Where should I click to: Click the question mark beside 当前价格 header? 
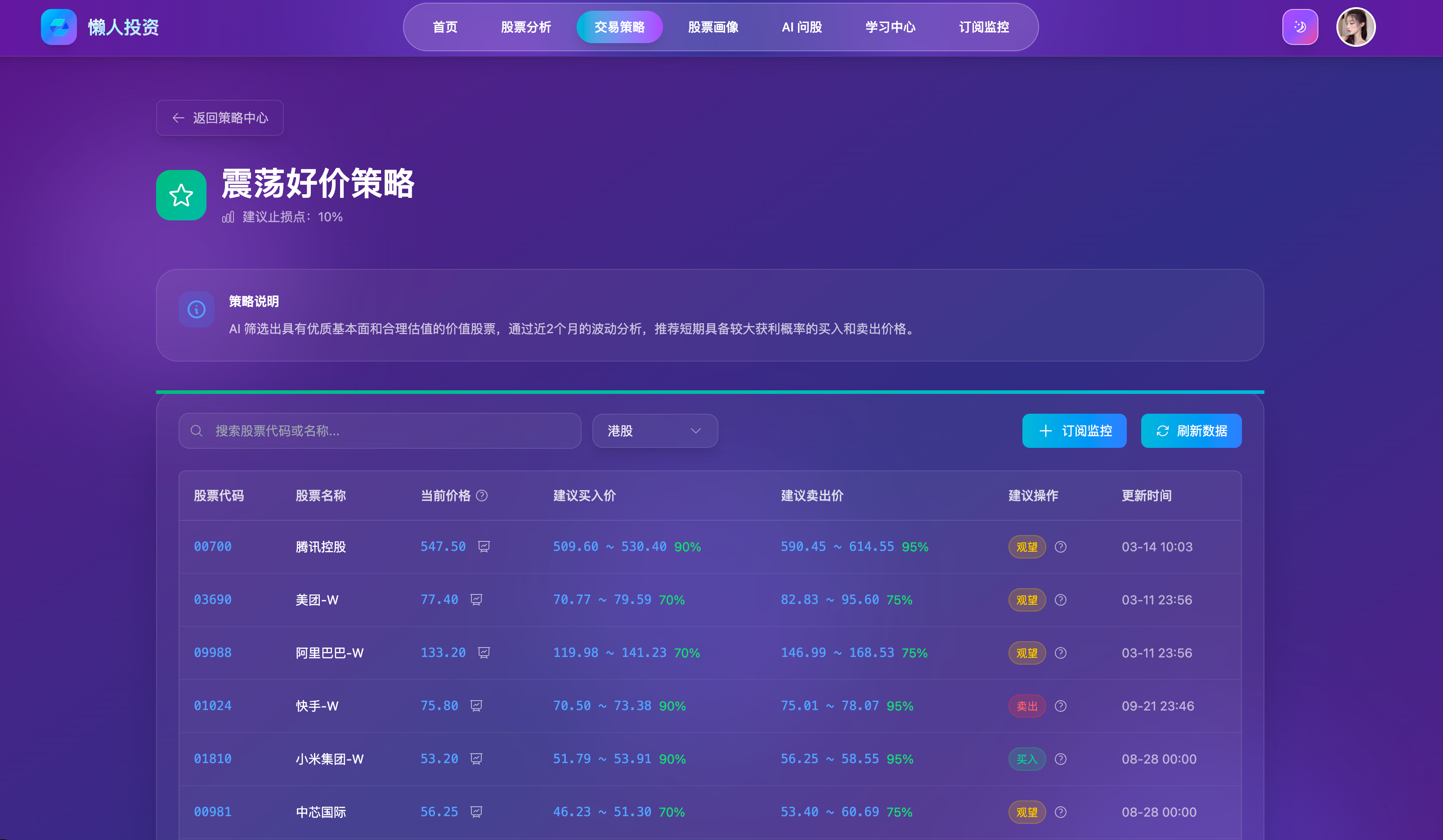[483, 496]
